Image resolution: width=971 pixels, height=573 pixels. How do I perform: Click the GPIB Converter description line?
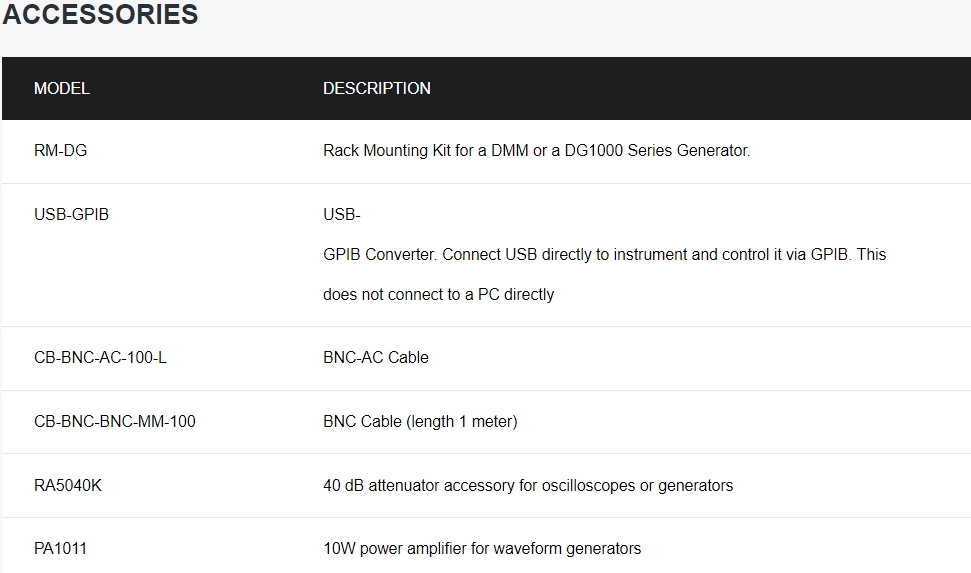click(x=604, y=255)
